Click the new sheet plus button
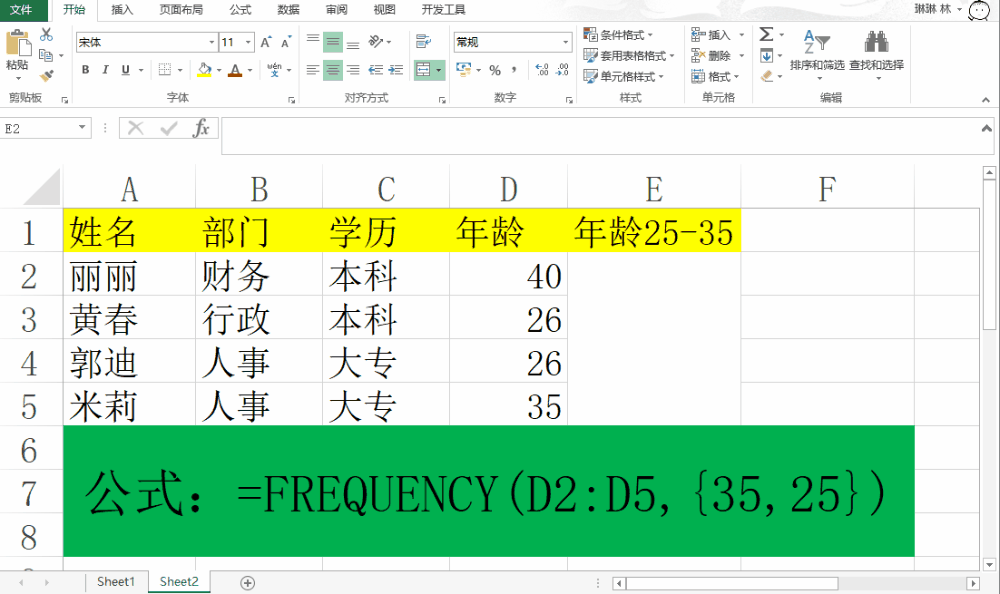 [x=246, y=581]
